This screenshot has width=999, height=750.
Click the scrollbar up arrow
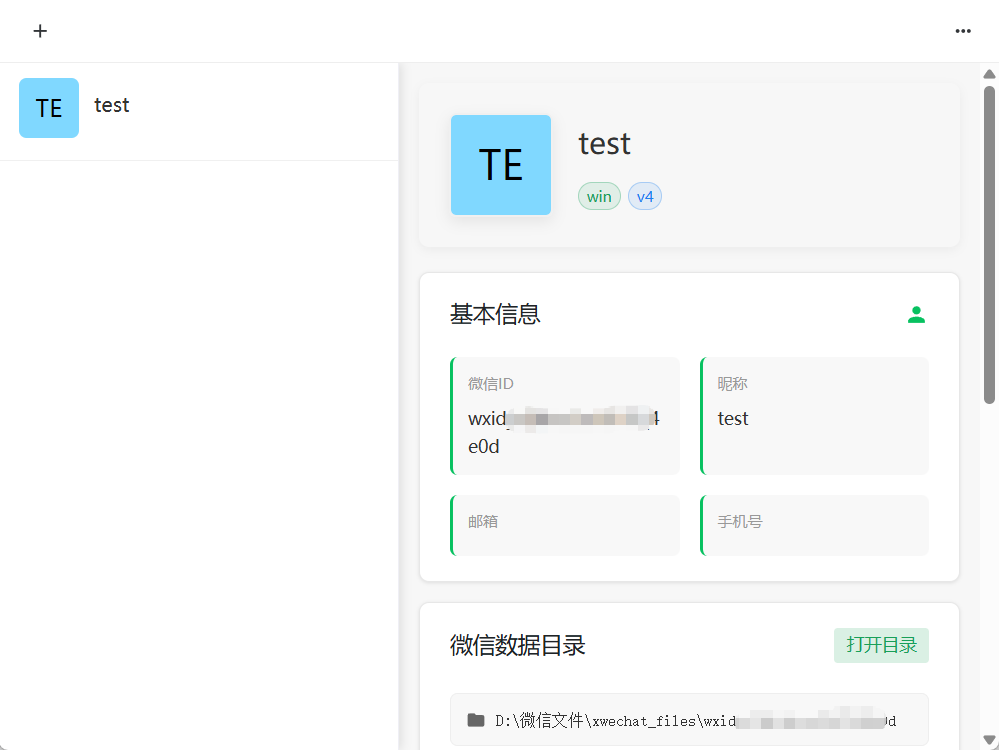[x=989, y=73]
